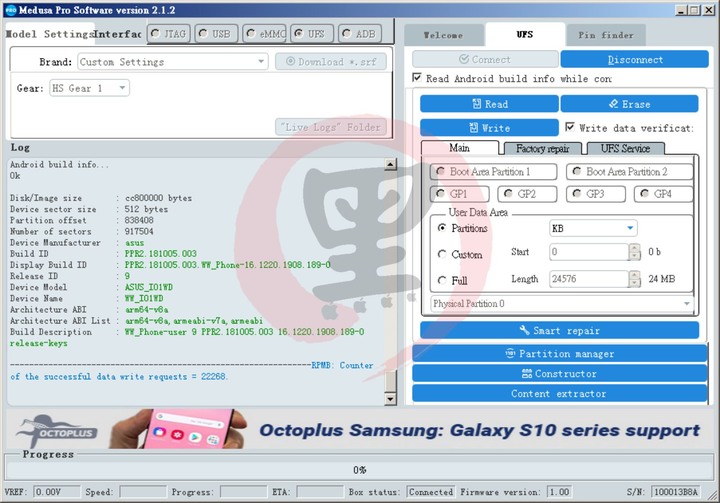Click the phone thumbnail in the banner
The image size is (720, 503).
point(178,429)
